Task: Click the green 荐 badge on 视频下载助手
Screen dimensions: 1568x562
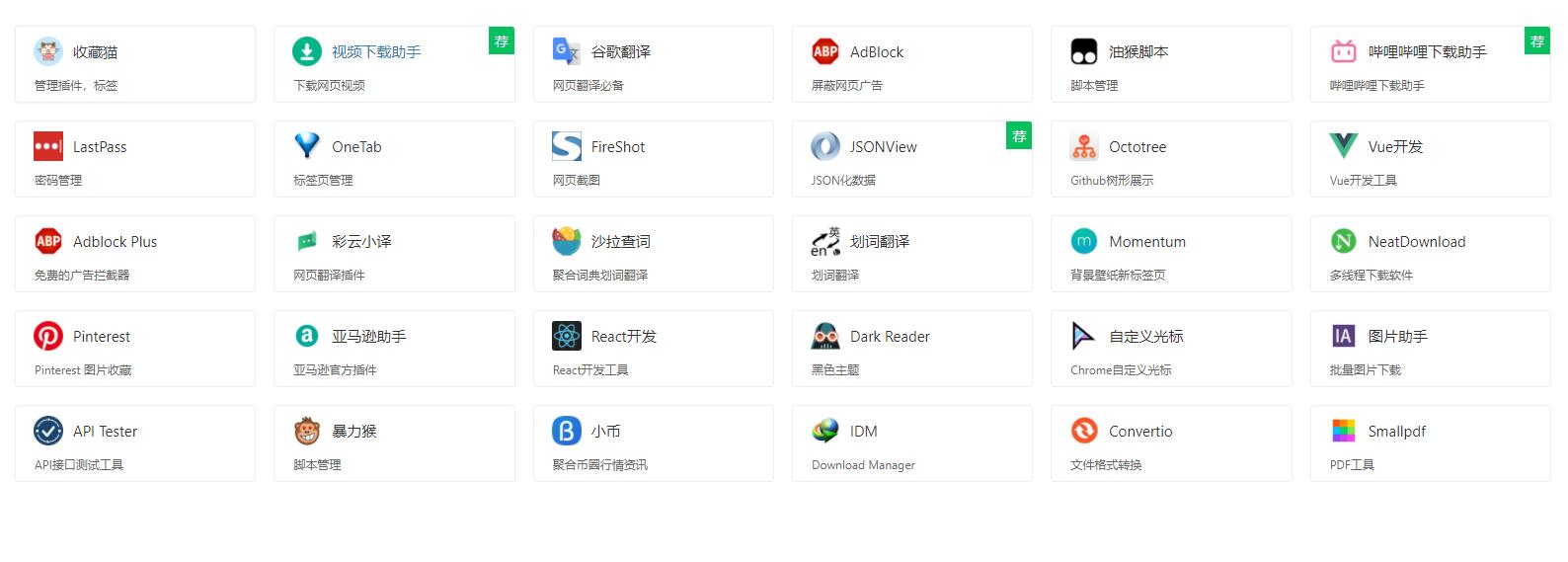Action: coord(502,40)
